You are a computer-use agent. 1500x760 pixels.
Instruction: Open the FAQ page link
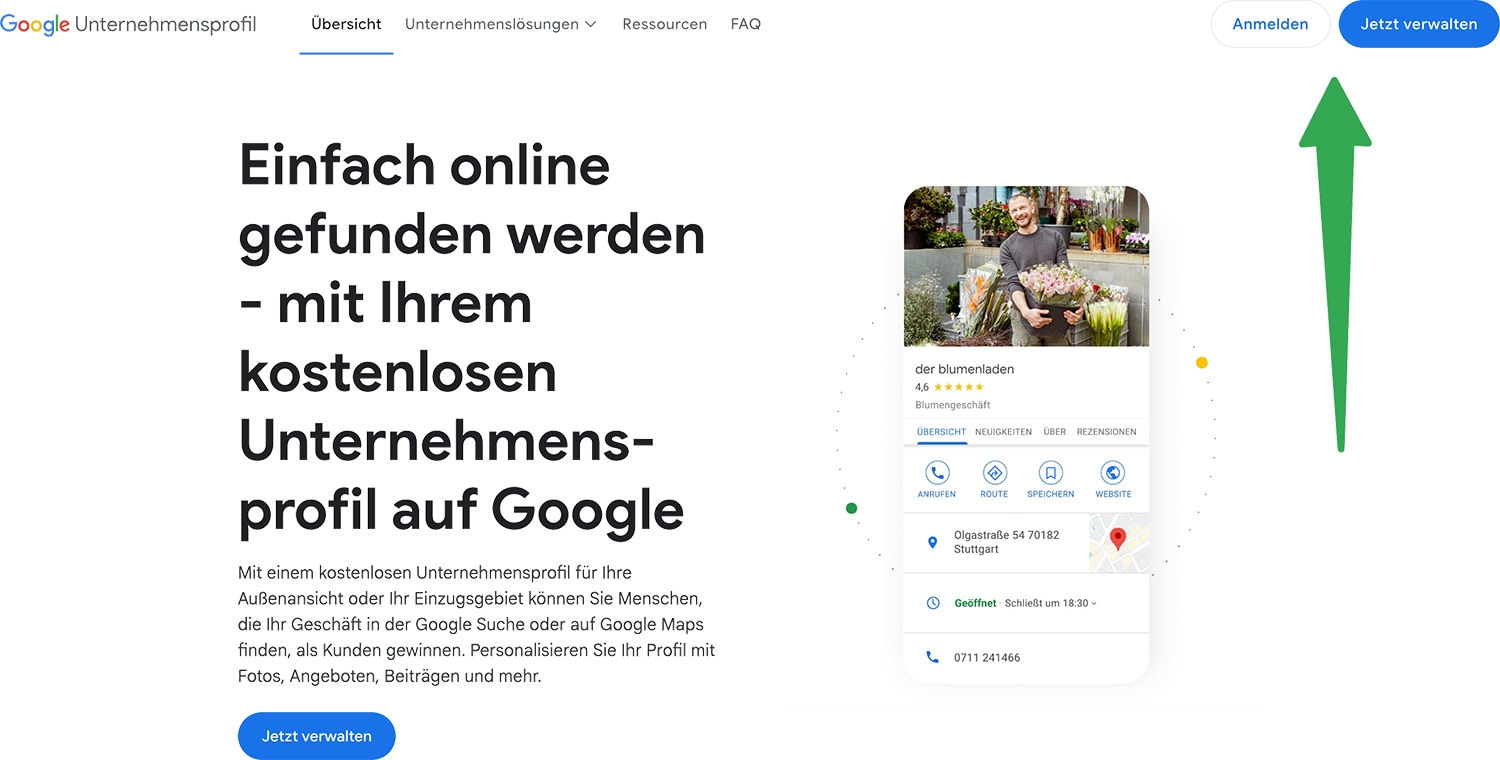746,24
